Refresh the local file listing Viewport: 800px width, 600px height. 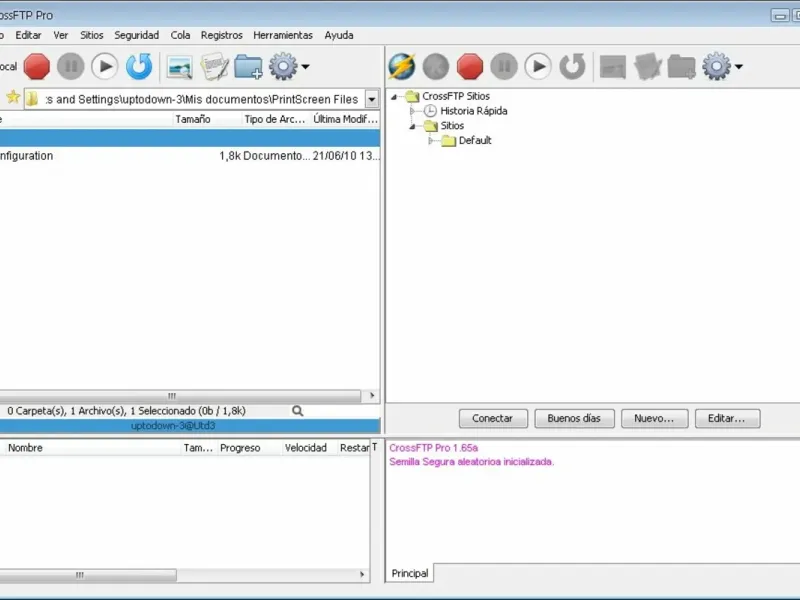tap(139, 66)
